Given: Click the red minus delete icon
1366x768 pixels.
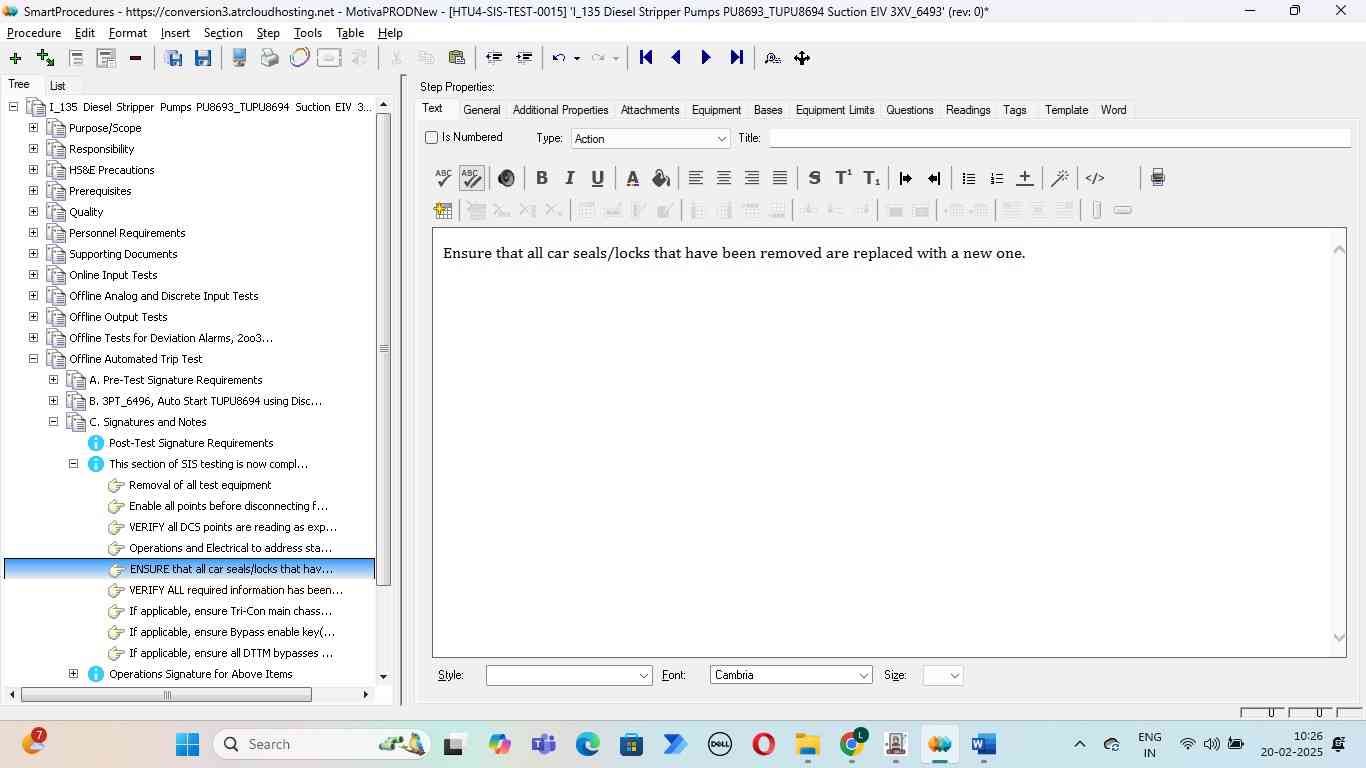Looking at the screenshot, I should (x=135, y=58).
